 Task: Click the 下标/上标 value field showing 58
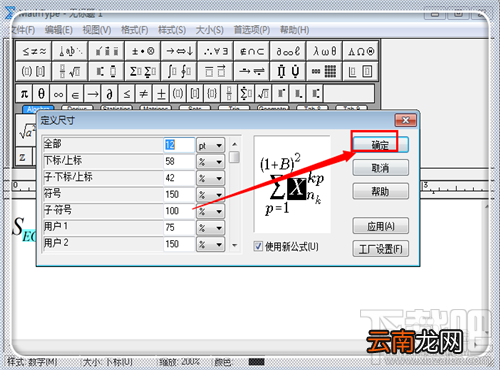tap(179, 162)
